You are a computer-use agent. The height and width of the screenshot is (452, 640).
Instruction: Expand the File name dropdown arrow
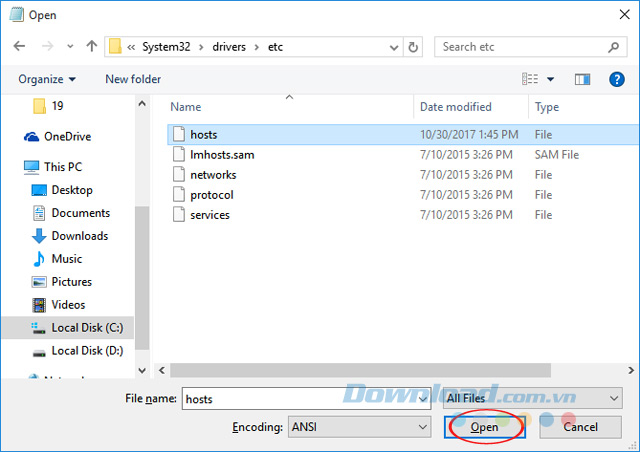(x=423, y=399)
